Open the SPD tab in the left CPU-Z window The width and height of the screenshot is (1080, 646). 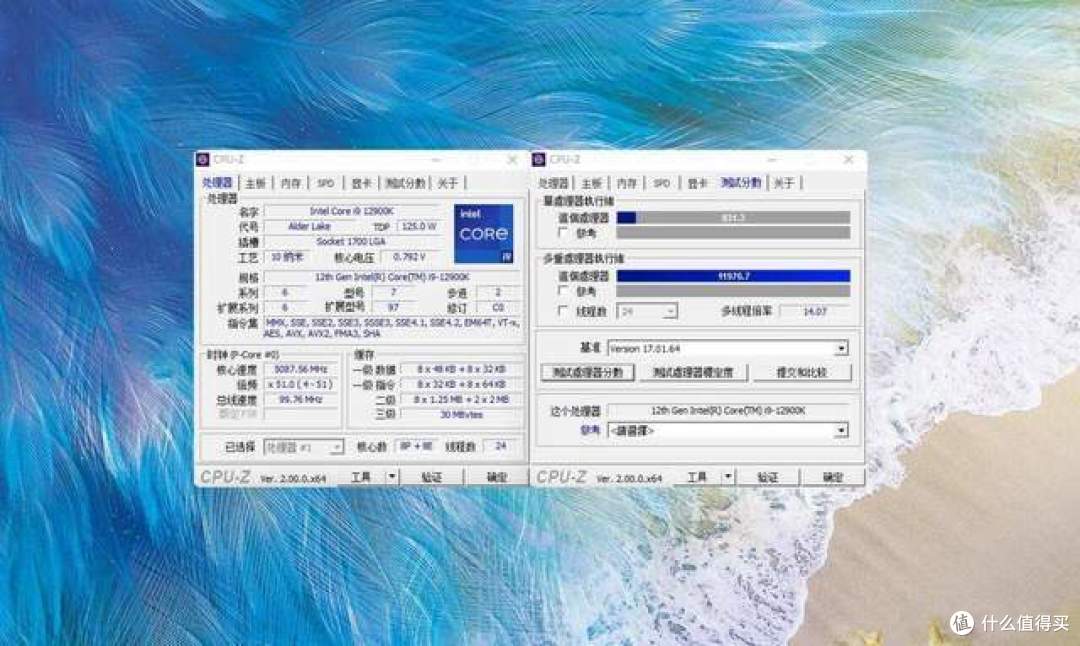326,183
